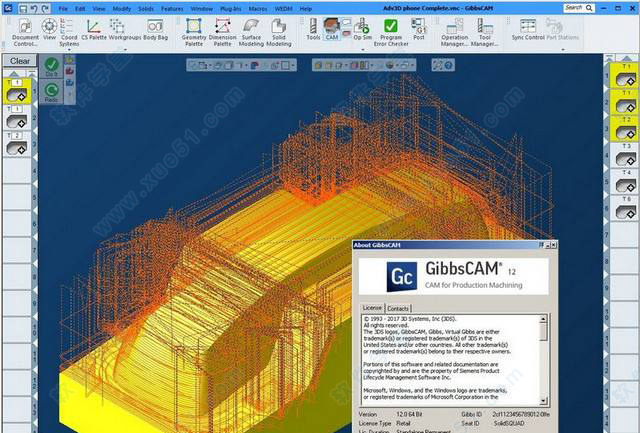Open the Macros menu
This screenshot has height=433, width=640.
coord(258,9)
